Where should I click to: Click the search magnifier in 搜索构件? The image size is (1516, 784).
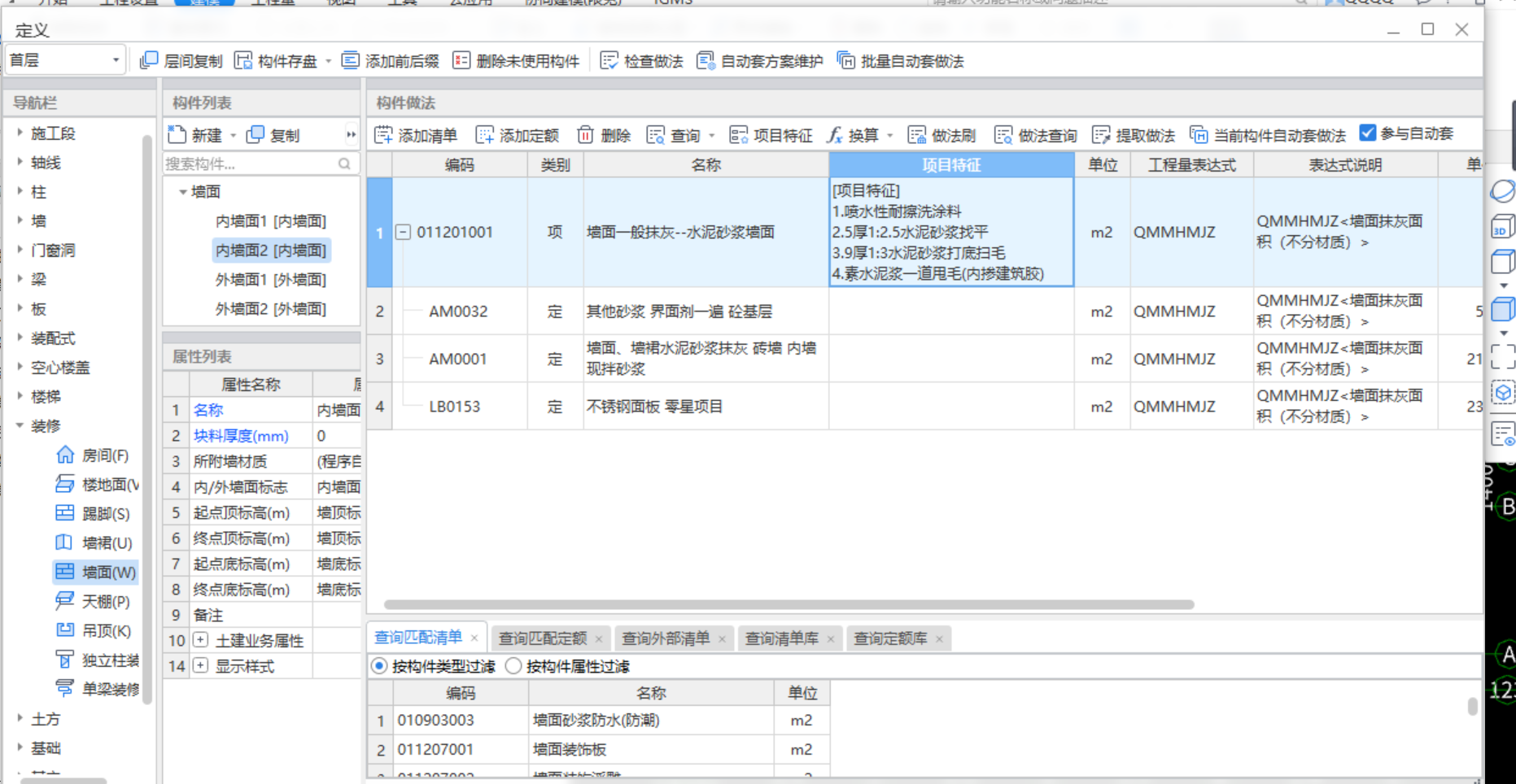[344, 164]
